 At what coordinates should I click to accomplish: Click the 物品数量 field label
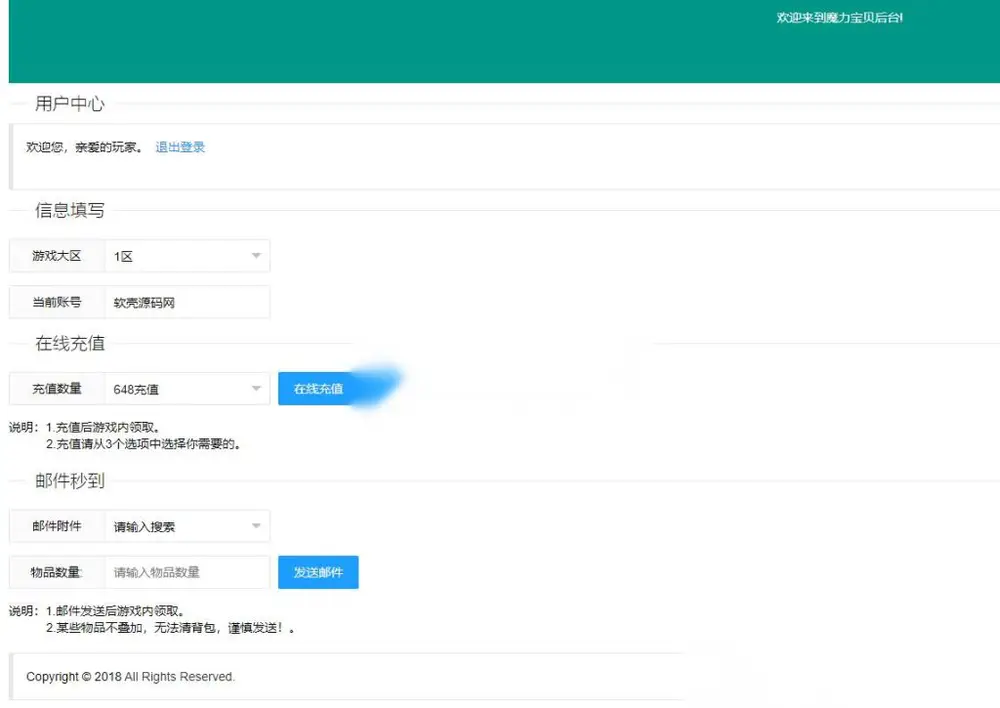(57, 573)
